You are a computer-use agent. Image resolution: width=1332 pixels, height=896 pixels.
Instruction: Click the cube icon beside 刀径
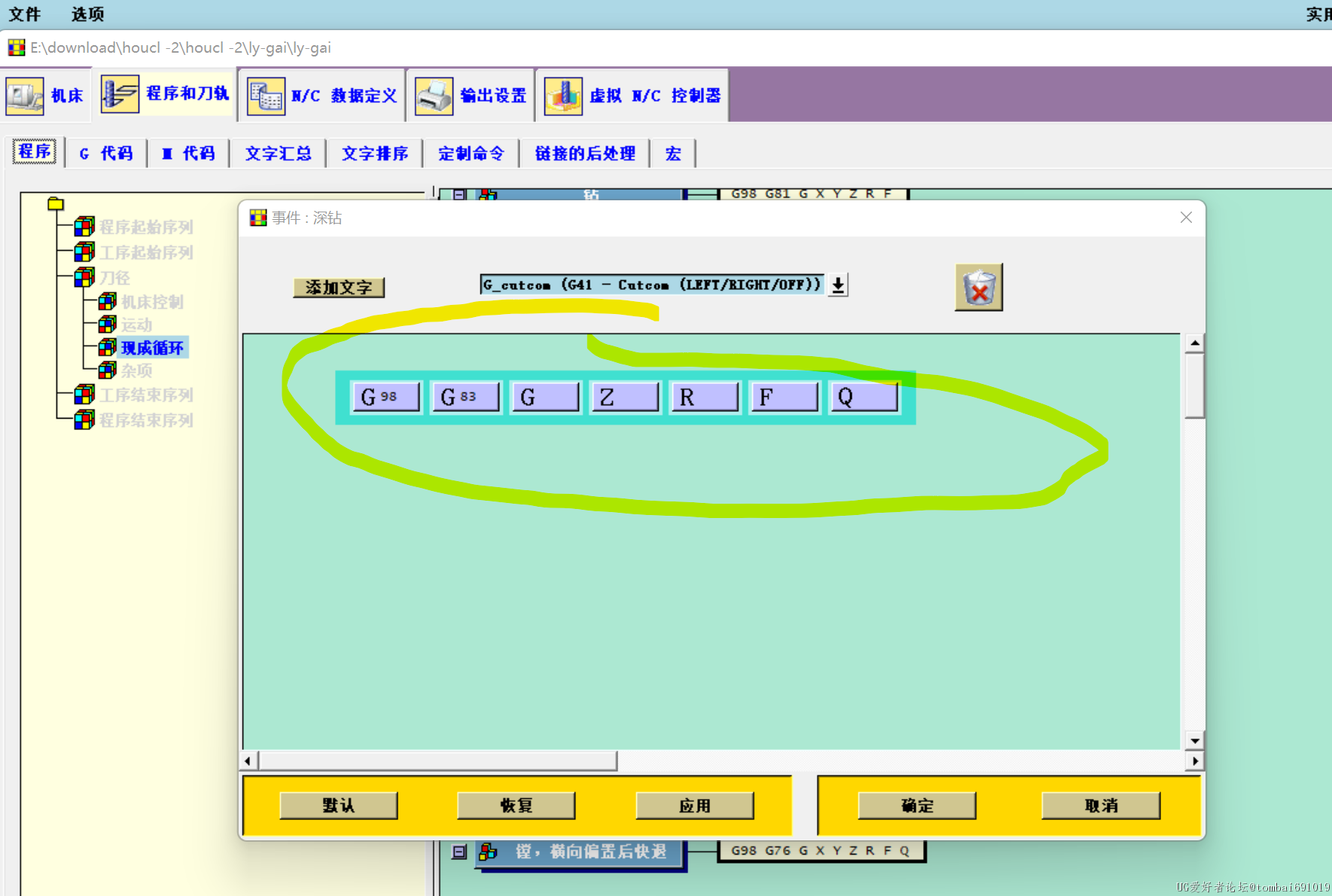(x=84, y=277)
